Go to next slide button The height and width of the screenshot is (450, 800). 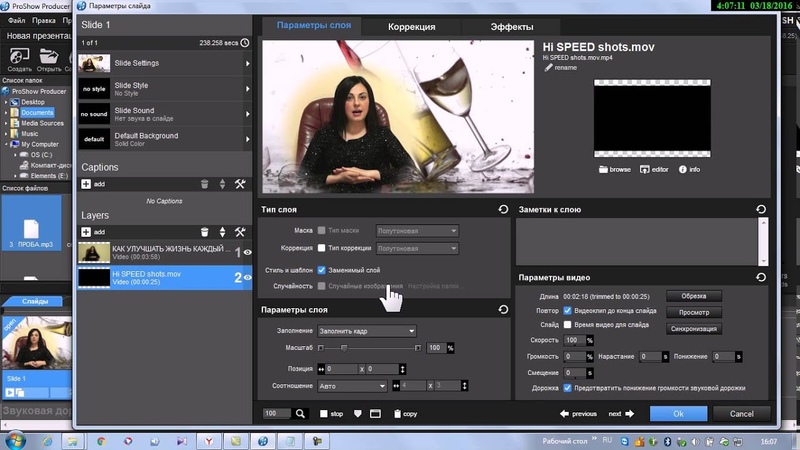tap(621, 414)
